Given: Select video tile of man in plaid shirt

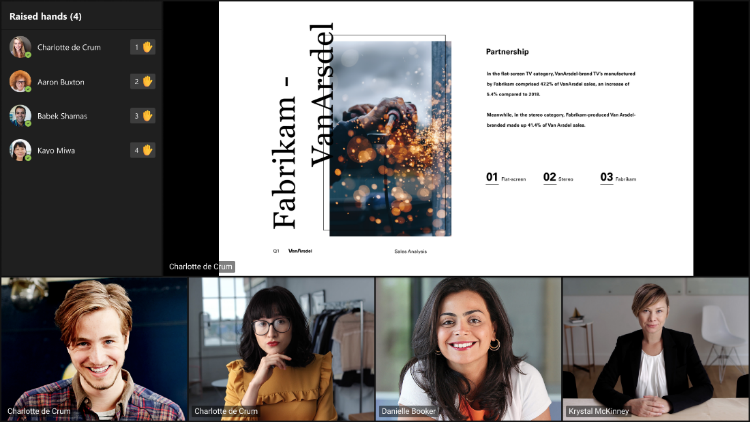Looking at the screenshot, I should point(94,349).
